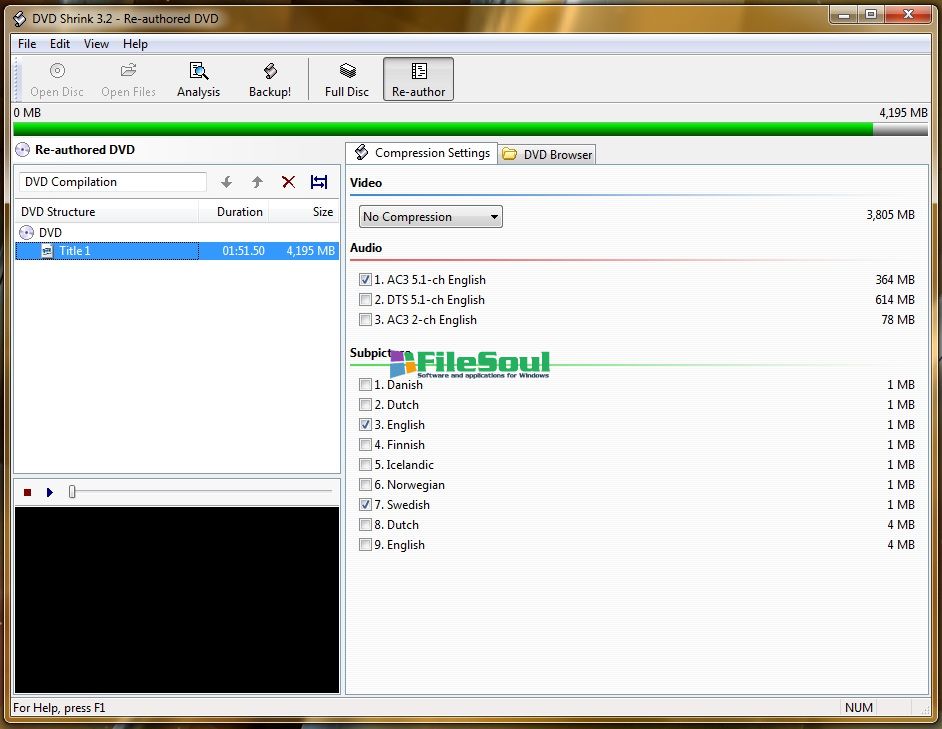Switch to the DVD Browser tab
This screenshot has width=942, height=729.
pyautogui.click(x=548, y=155)
